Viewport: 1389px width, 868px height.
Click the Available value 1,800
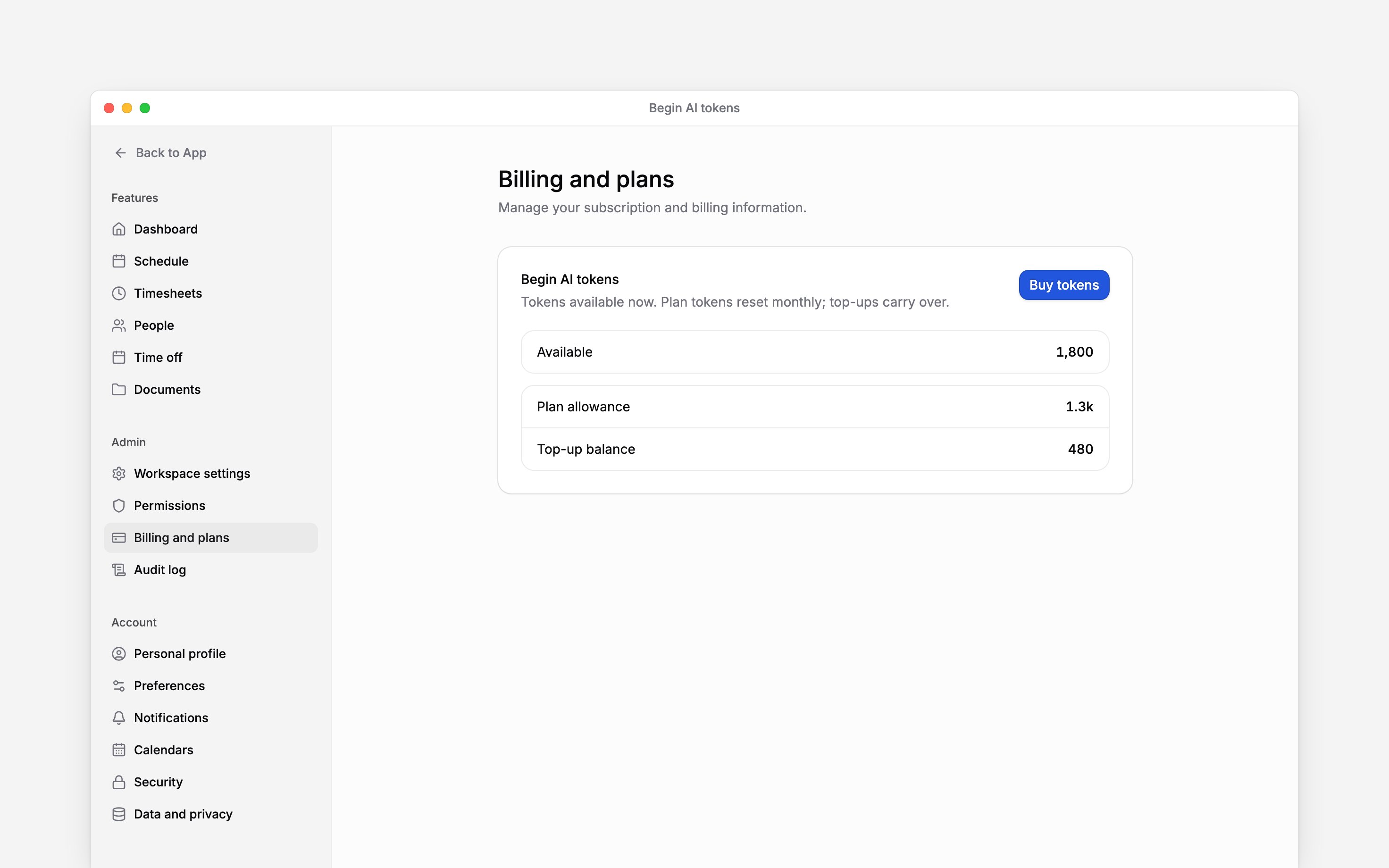(x=1074, y=352)
